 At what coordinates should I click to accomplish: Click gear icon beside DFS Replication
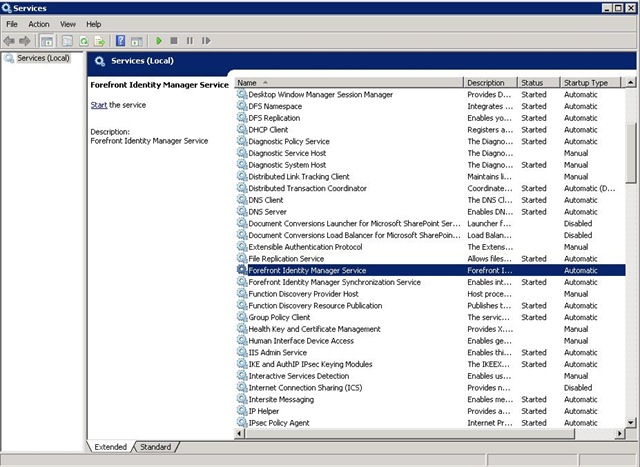[242, 118]
